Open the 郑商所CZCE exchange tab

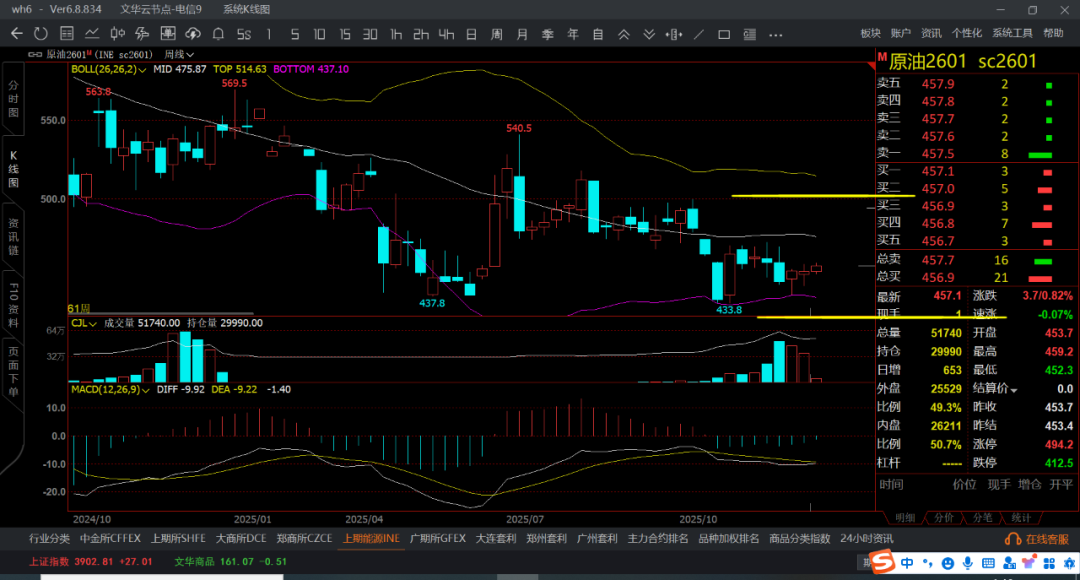304,539
